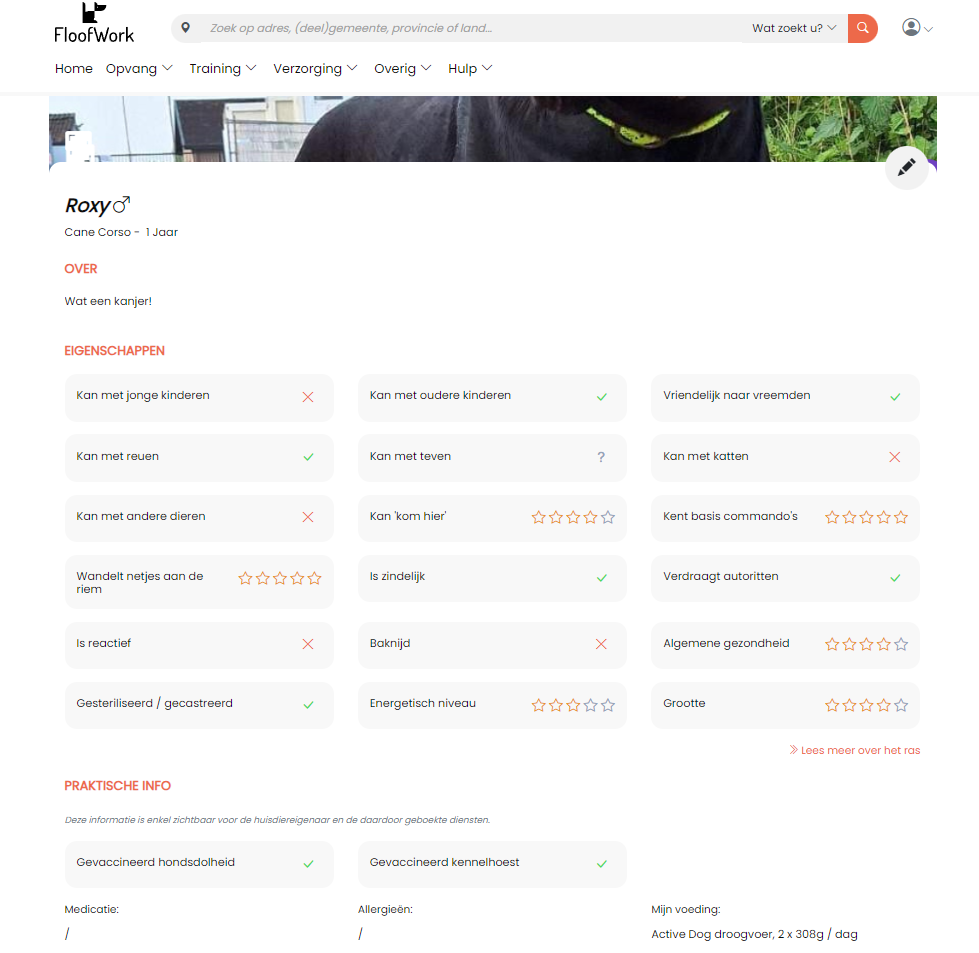Expand the Hulp menu
Screen dimensions: 979x953
(470, 69)
